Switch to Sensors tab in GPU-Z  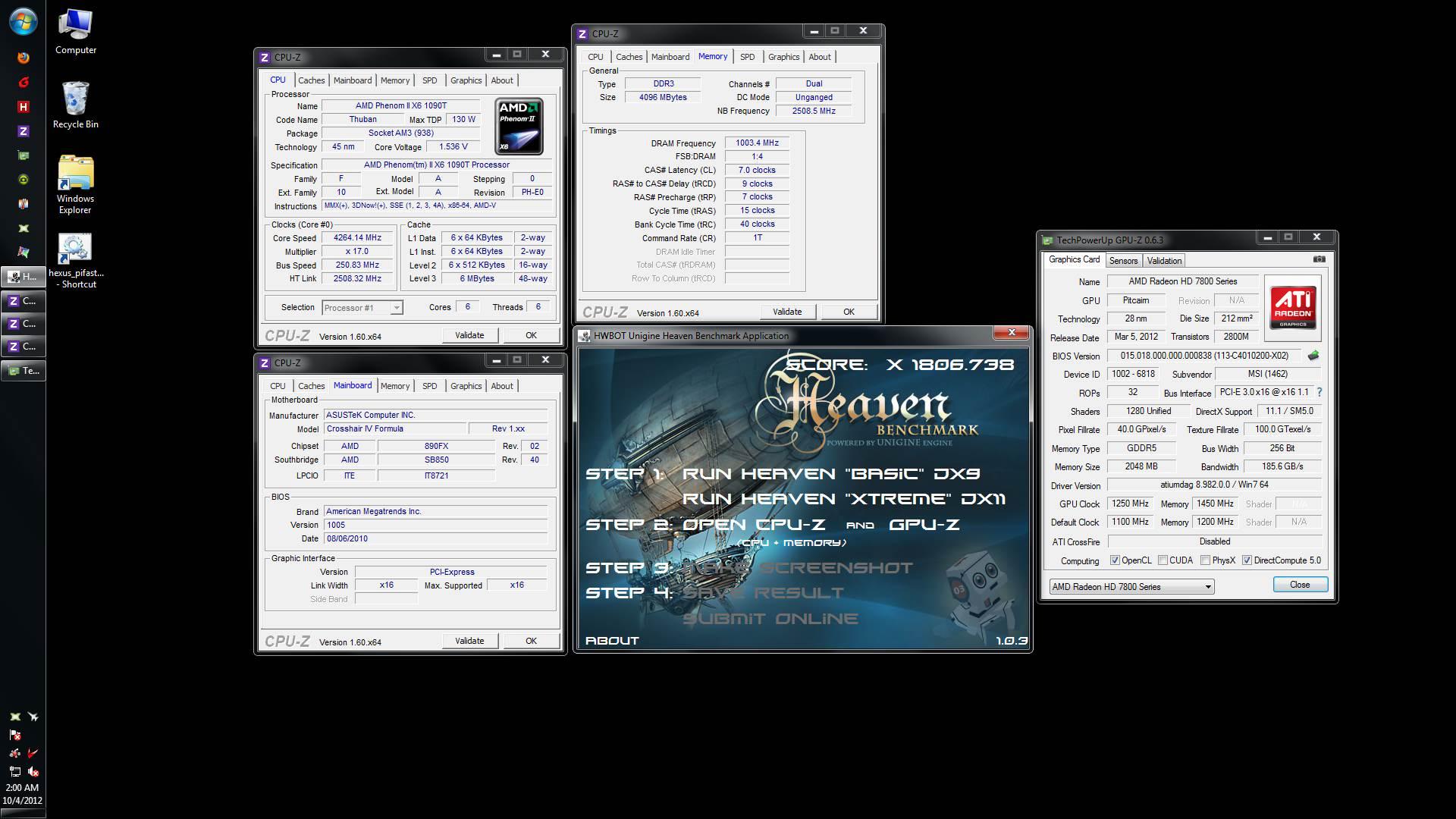click(x=1123, y=261)
